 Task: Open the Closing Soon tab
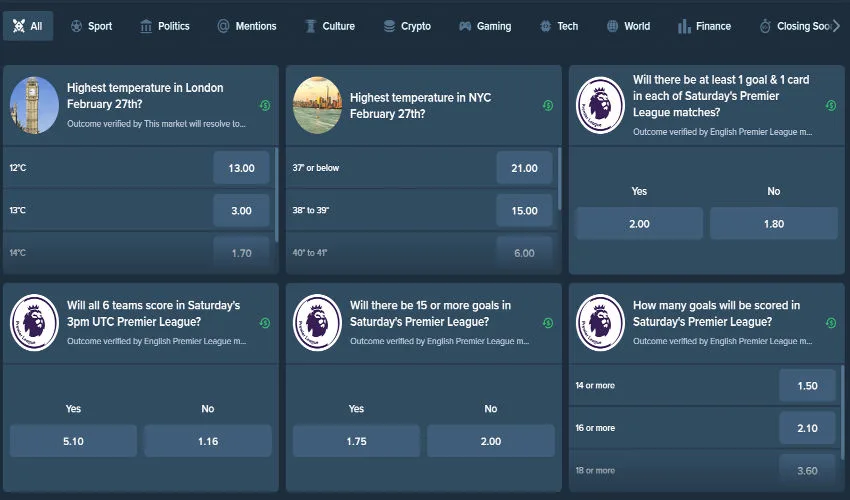pyautogui.click(x=795, y=26)
